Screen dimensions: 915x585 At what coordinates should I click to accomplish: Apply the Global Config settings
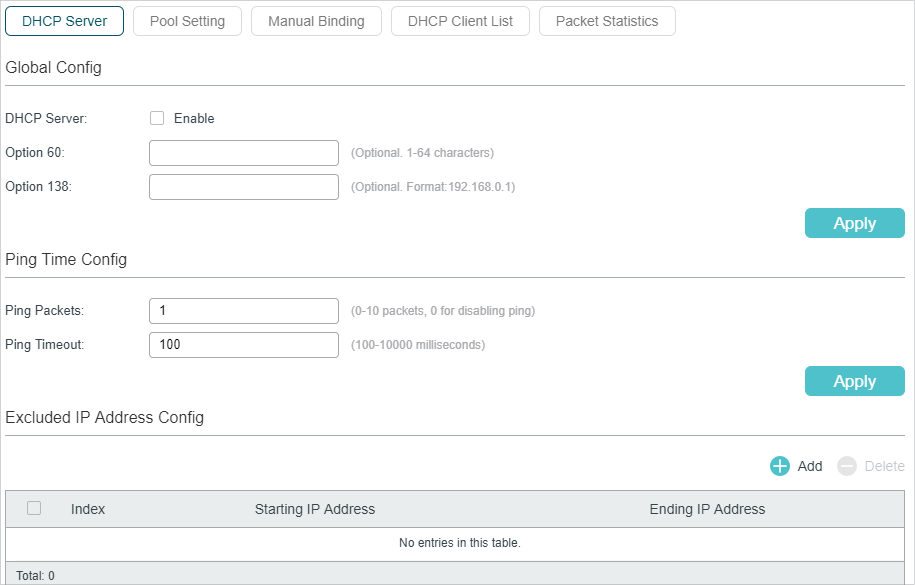coord(855,223)
